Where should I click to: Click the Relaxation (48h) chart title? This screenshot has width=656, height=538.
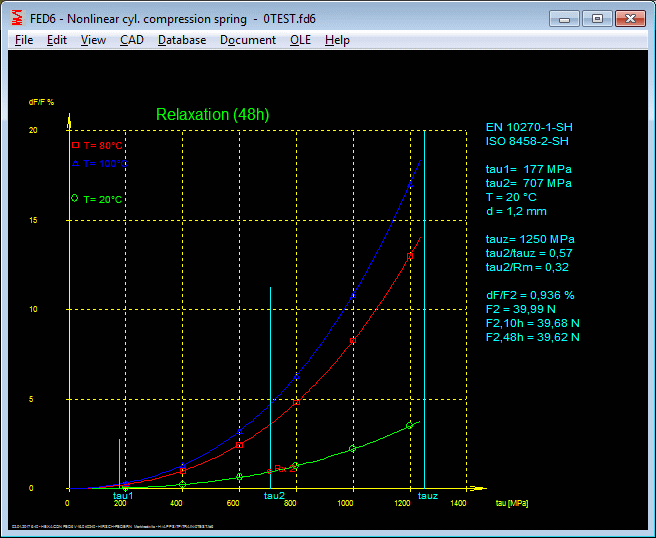[212, 115]
